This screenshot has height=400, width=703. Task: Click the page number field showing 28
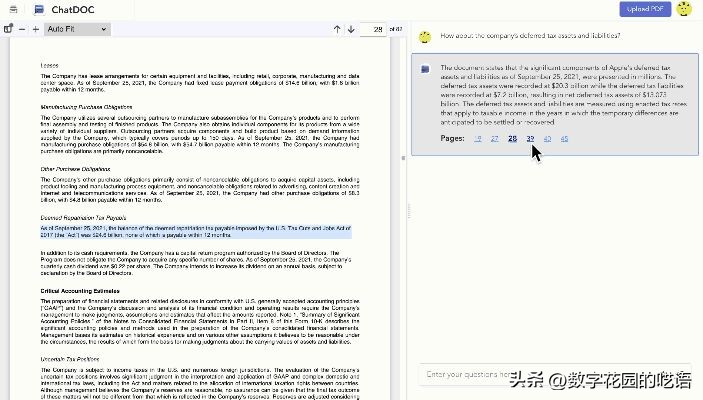373,29
